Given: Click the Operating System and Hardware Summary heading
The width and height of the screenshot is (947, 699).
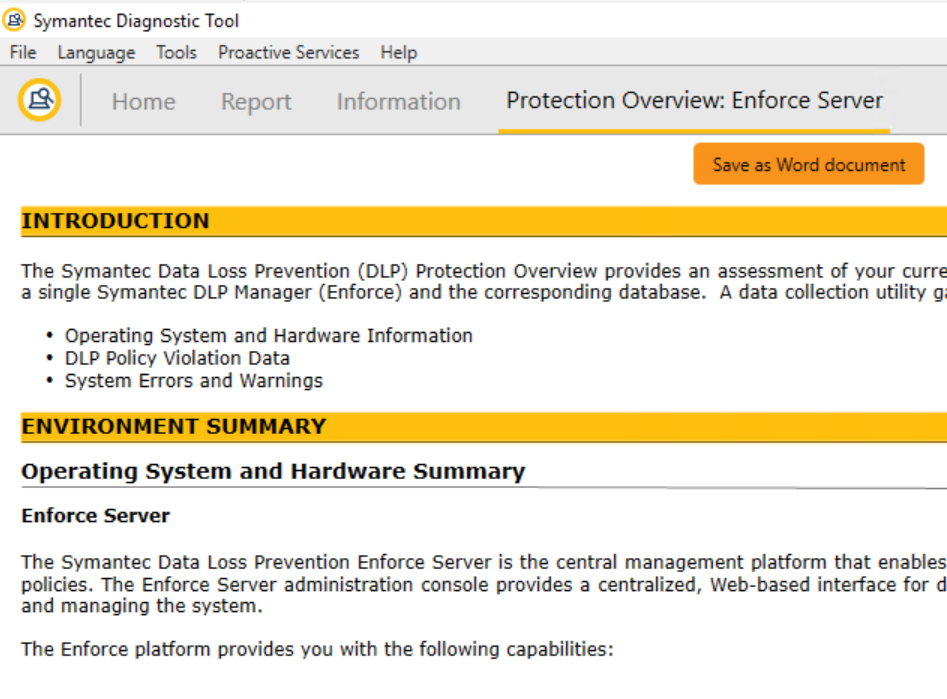Looking at the screenshot, I should click(273, 471).
